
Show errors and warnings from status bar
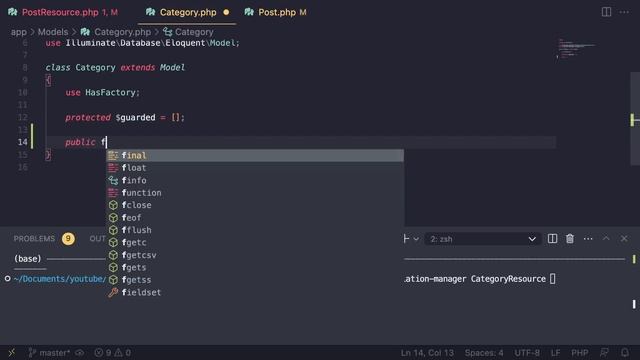(x=112, y=353)
